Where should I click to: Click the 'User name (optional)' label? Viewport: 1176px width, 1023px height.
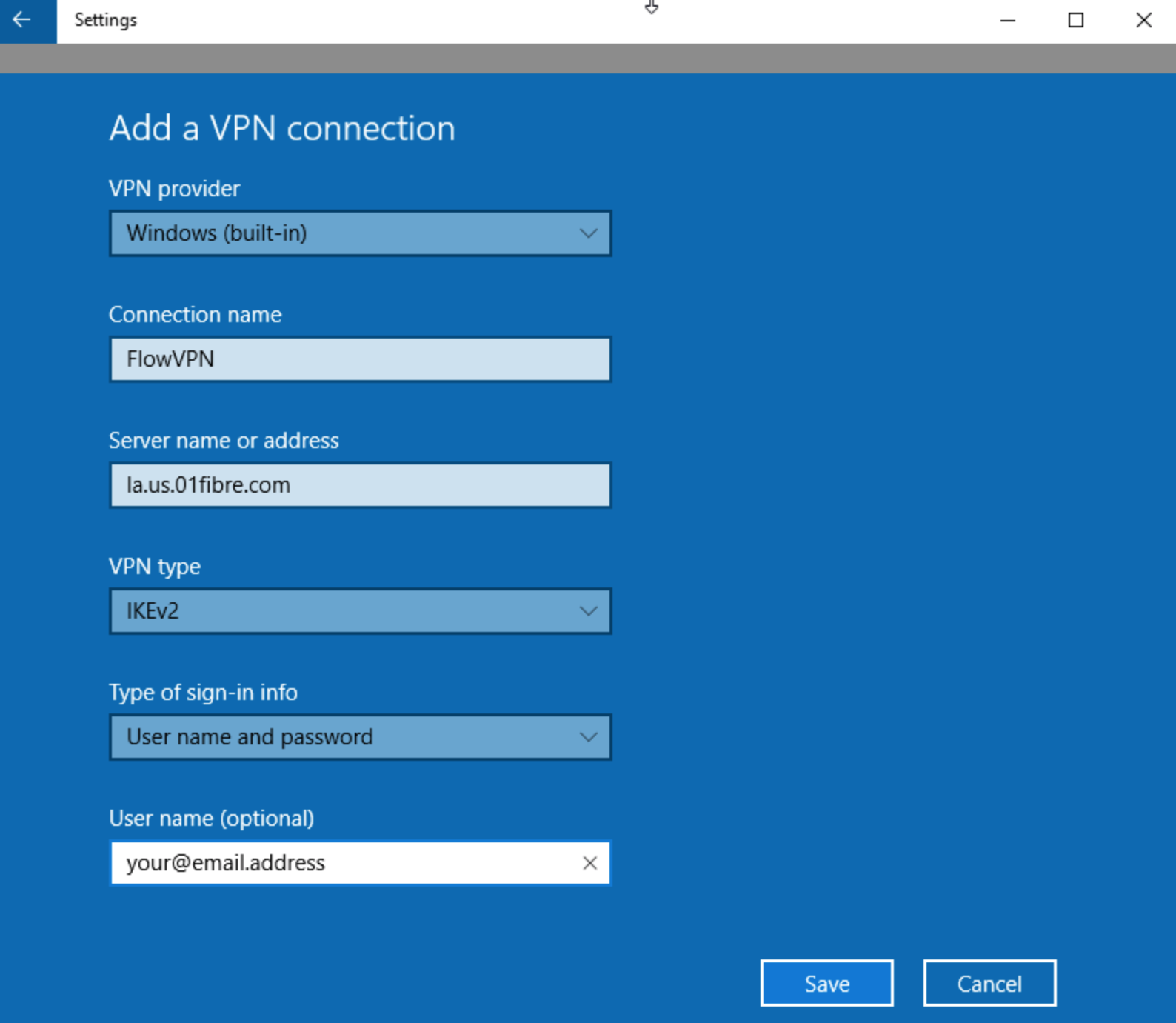tap(211, 819)
